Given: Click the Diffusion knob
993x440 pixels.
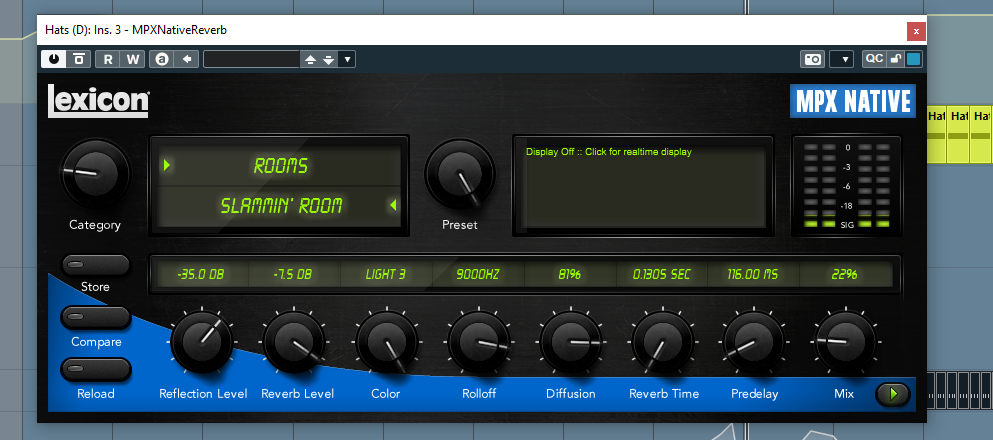Looking at the screenshot, I should (571, 341).
